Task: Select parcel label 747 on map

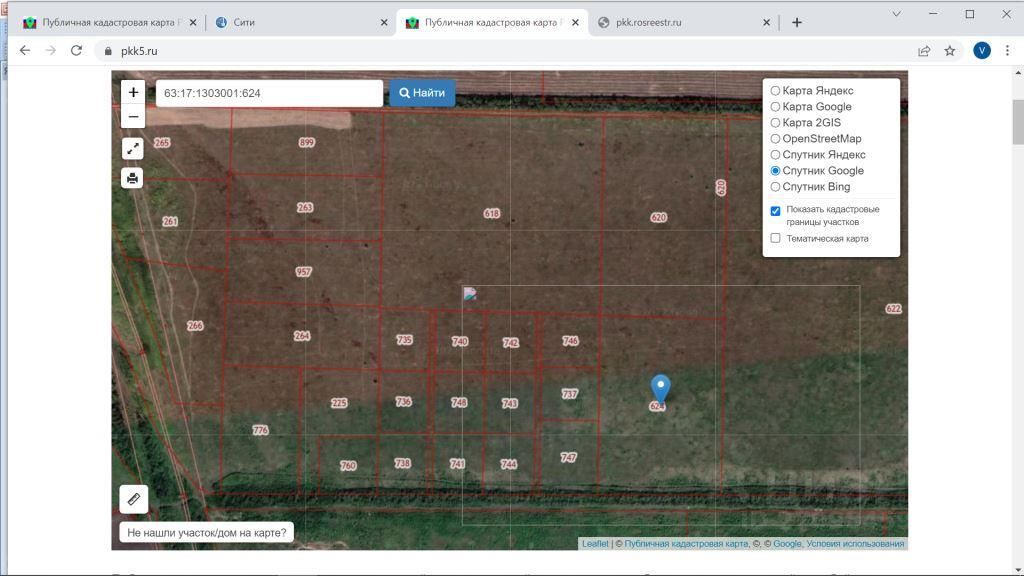Action: (x=568, y=457)
